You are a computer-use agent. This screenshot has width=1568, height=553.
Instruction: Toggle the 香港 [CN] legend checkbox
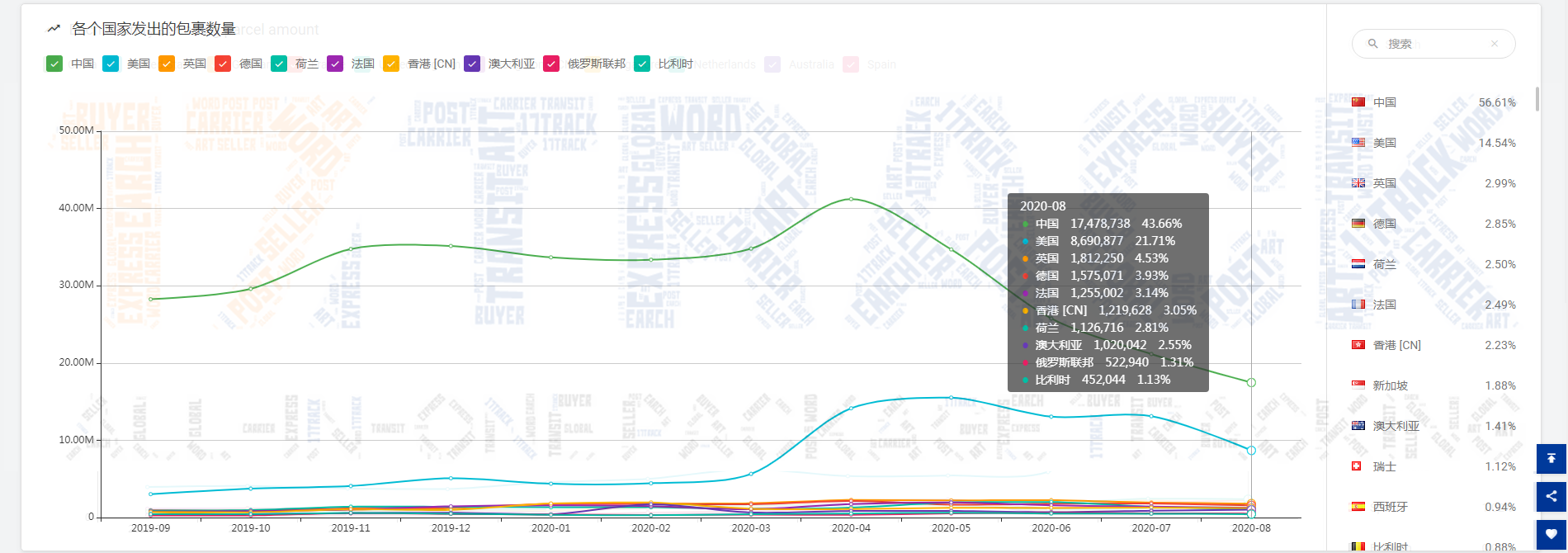point(391,64)
